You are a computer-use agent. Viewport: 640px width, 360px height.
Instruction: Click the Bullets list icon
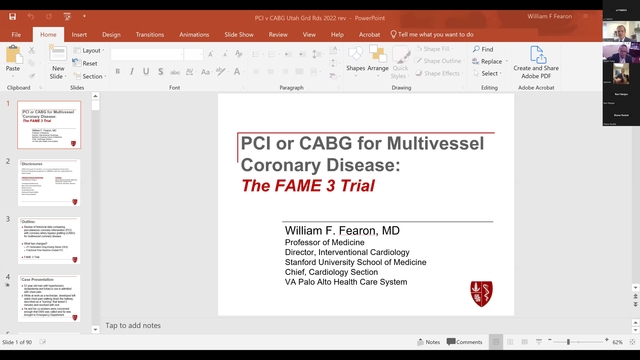click(256, 54)
